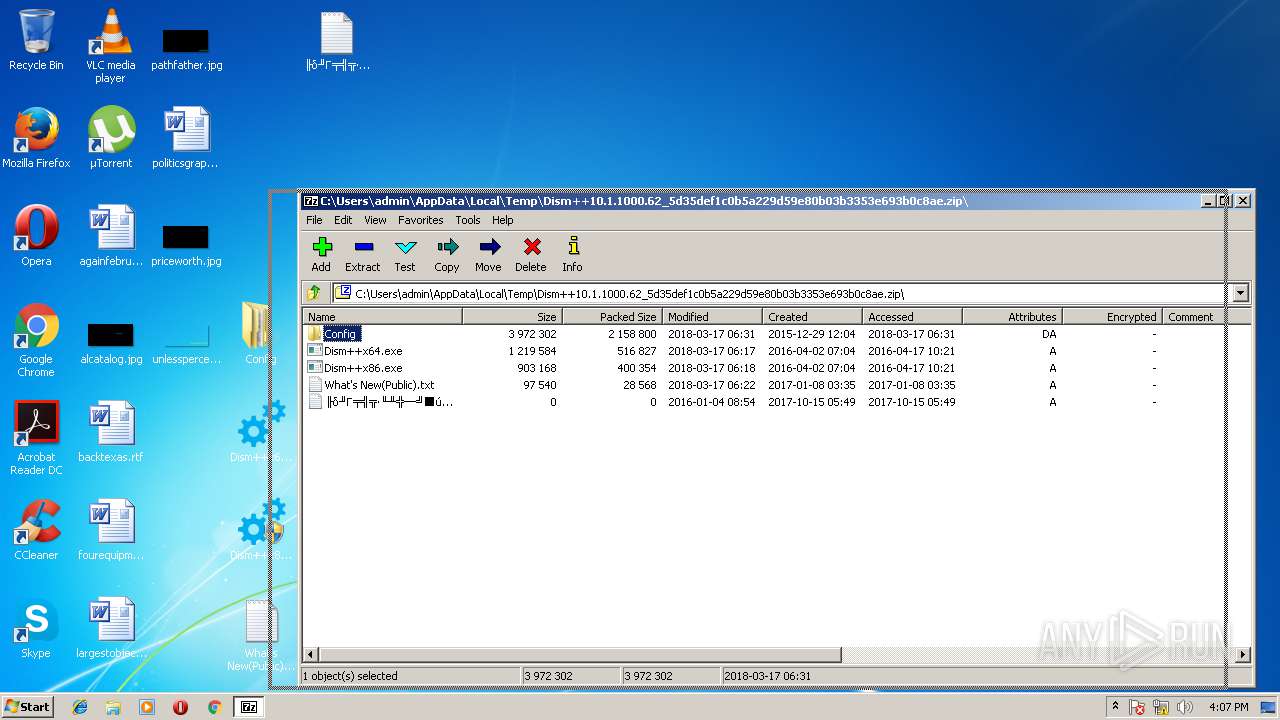Select the Config folder row

coord(341,334)
